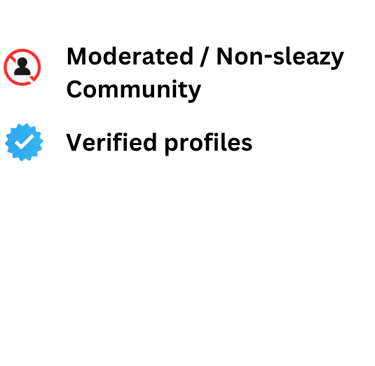This screenshot has height=366, width=375.
Task: Open the icon beside Moderated / Non-sleazy Community
Action: click(x=22, y=67)
